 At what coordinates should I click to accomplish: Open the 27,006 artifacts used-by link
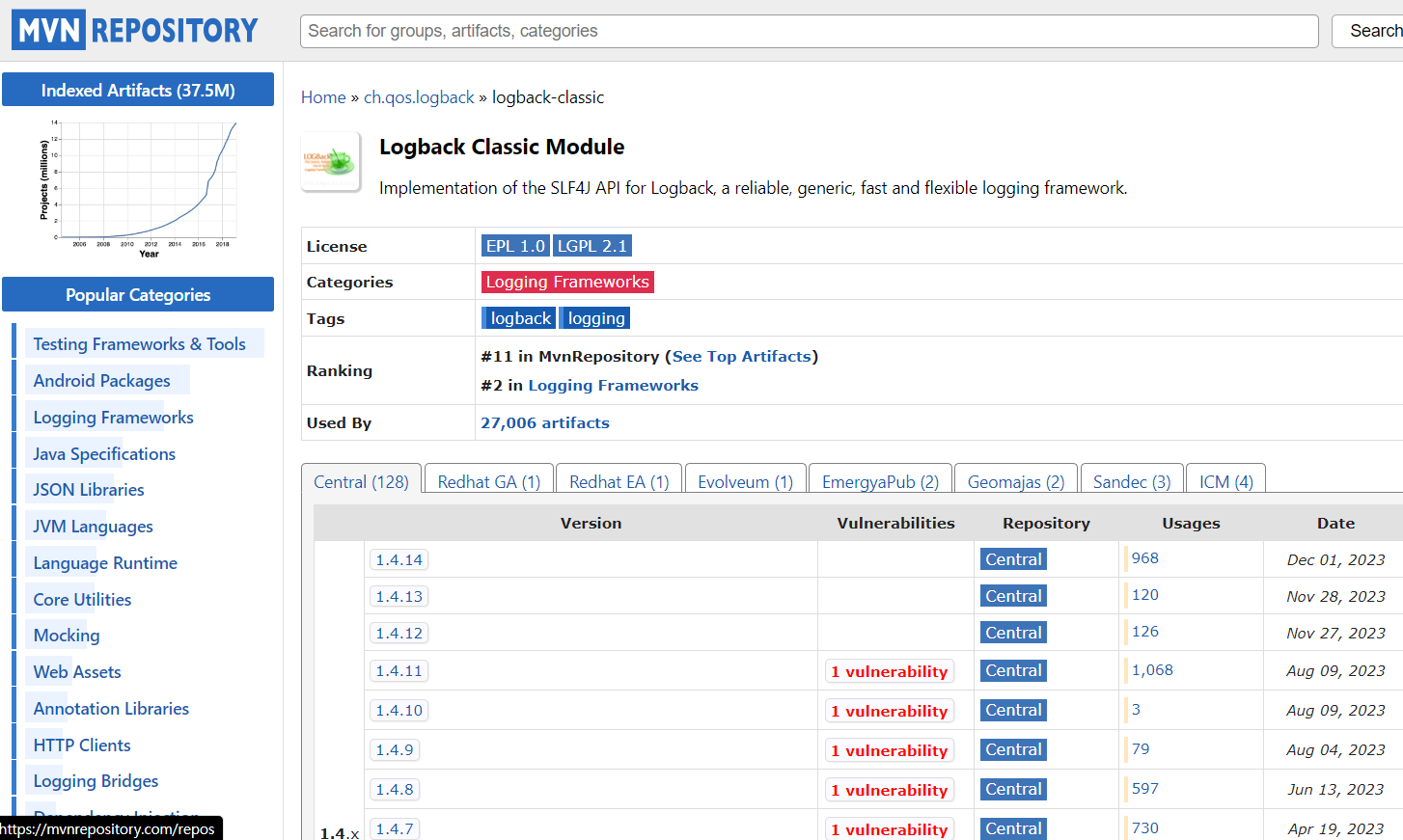pos(545,422)
